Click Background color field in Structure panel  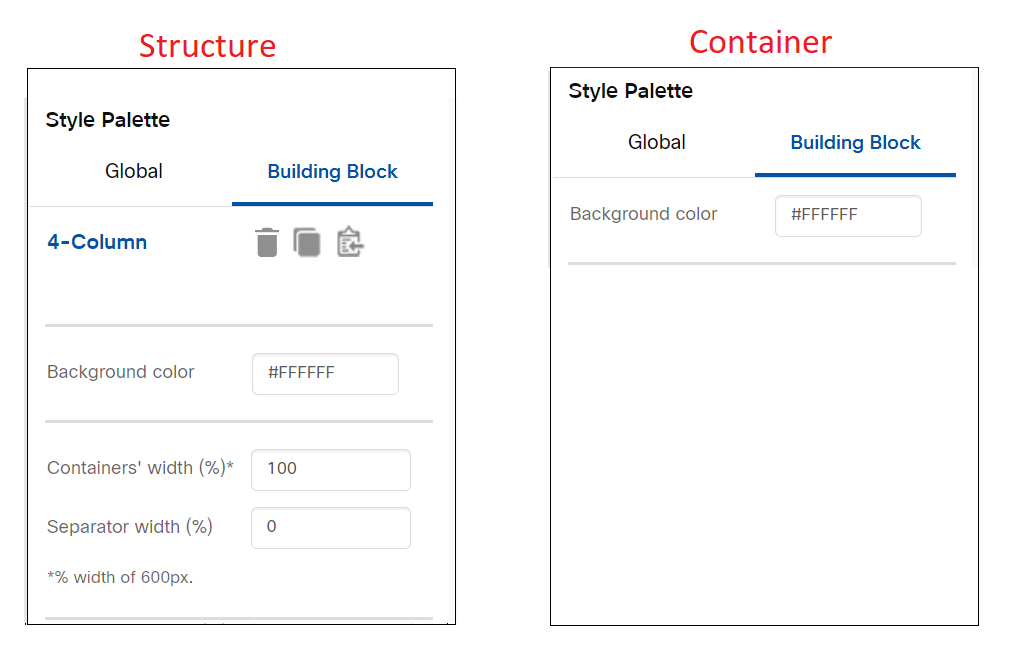pos(325,373)
